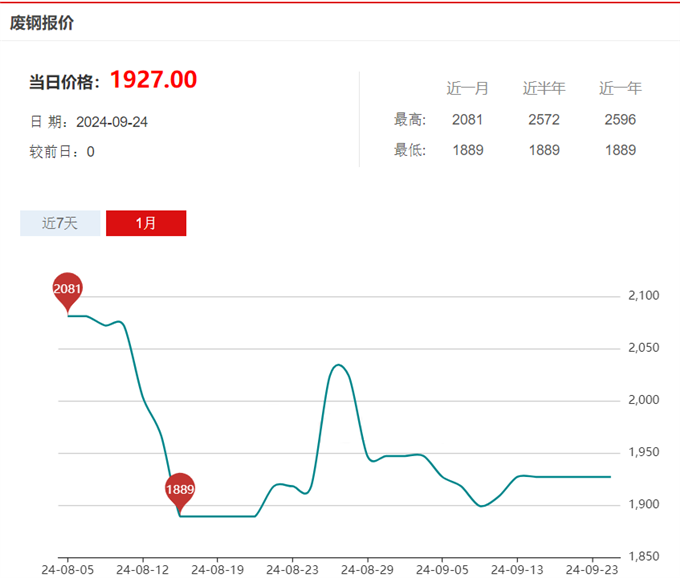Image resolution: width=680 pixels, height=578 pixels.
Task: Switch to the 近7天 tab
Action: tap(60, 223)
